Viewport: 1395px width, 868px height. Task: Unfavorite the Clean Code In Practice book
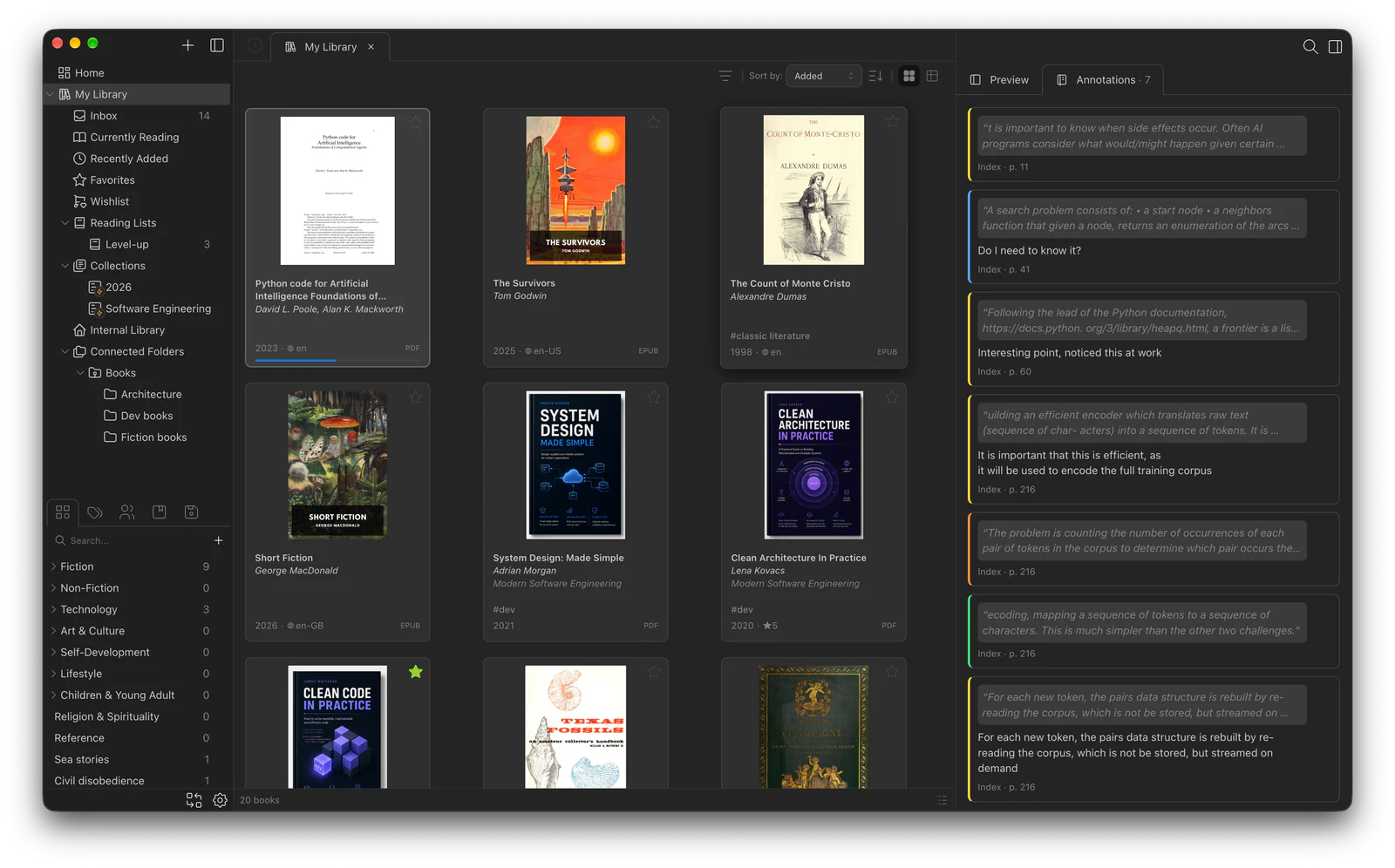pos(416,672)
